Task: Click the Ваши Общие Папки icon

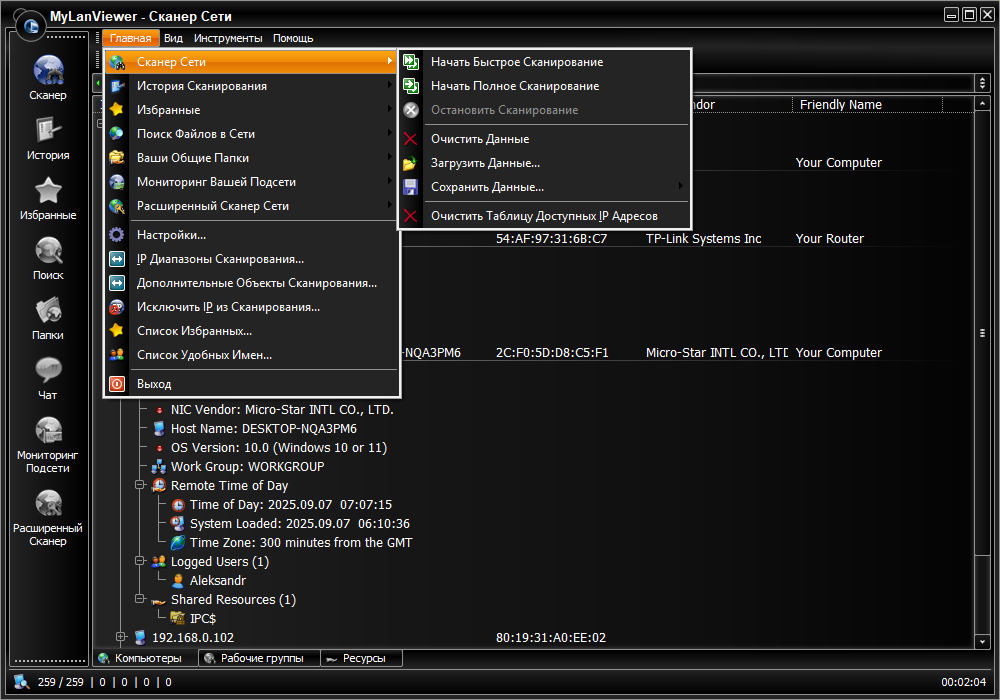Action: (x=117, y=157)
